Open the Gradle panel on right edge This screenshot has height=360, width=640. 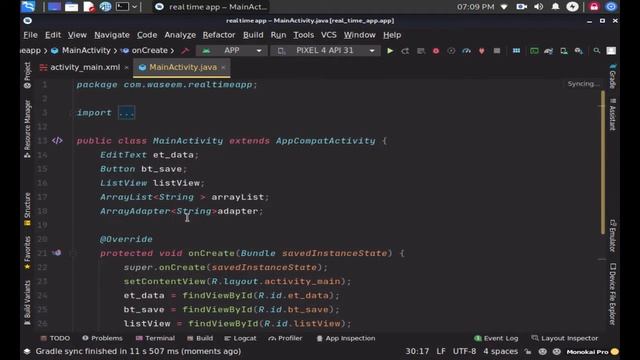612,76
